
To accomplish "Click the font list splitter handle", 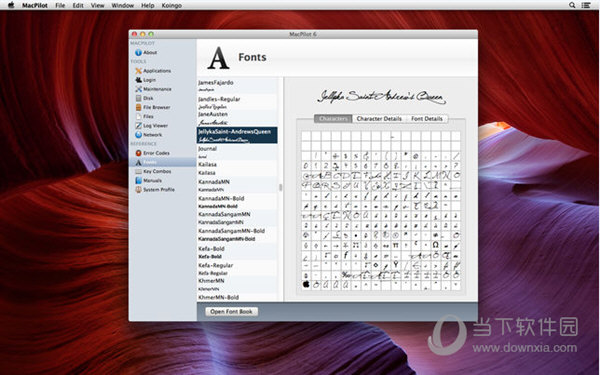I will coord(280,188).
